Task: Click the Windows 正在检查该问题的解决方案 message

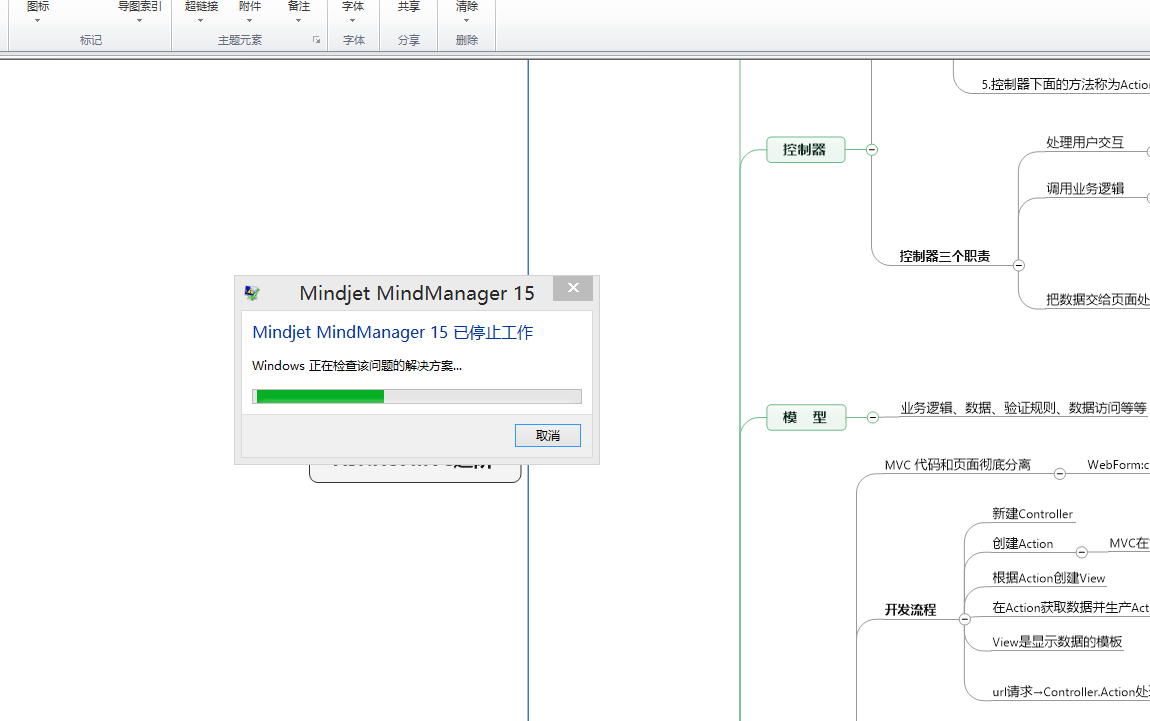Action: tap(356, 365)
